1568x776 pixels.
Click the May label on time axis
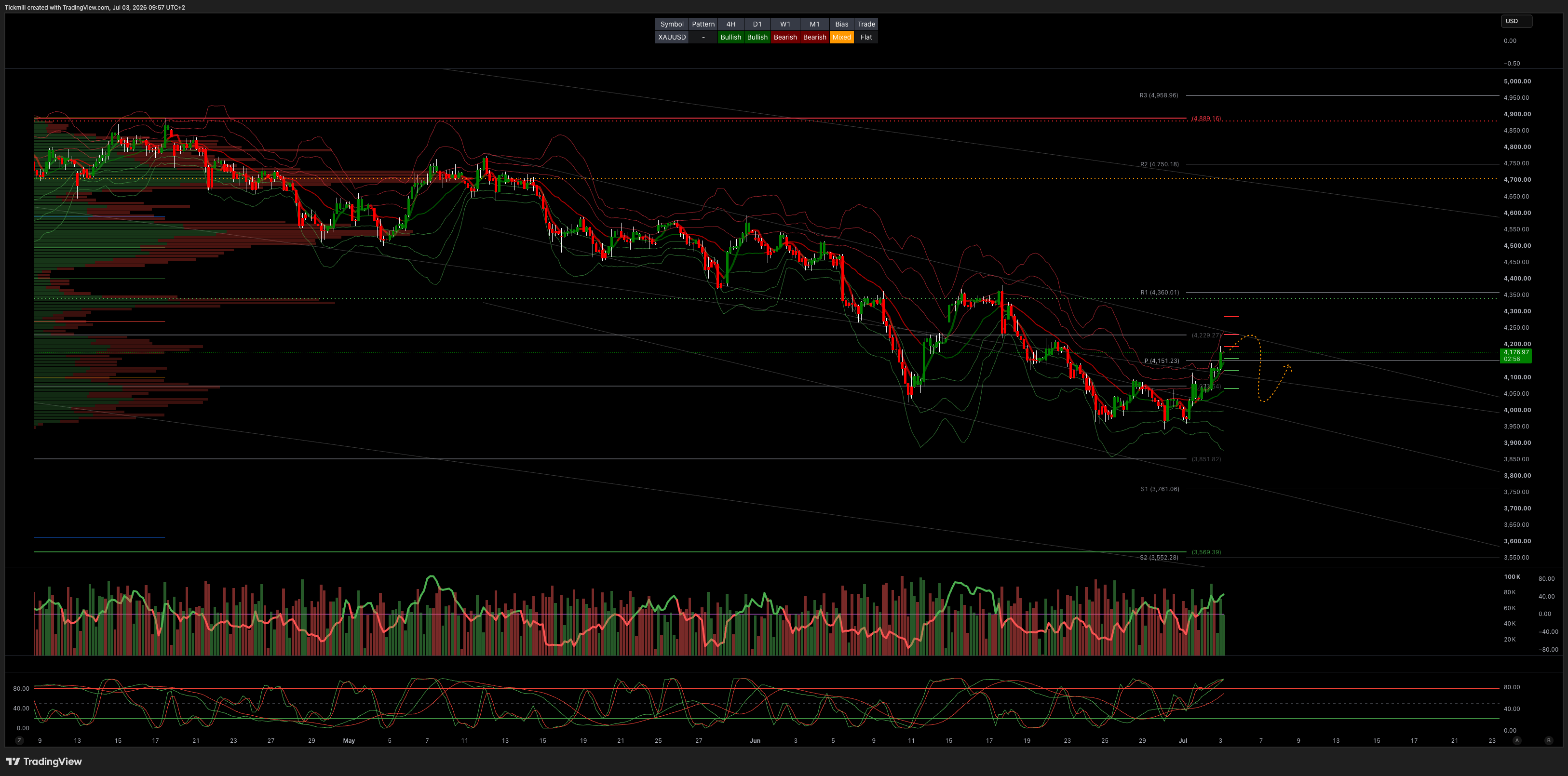(349, 741)
